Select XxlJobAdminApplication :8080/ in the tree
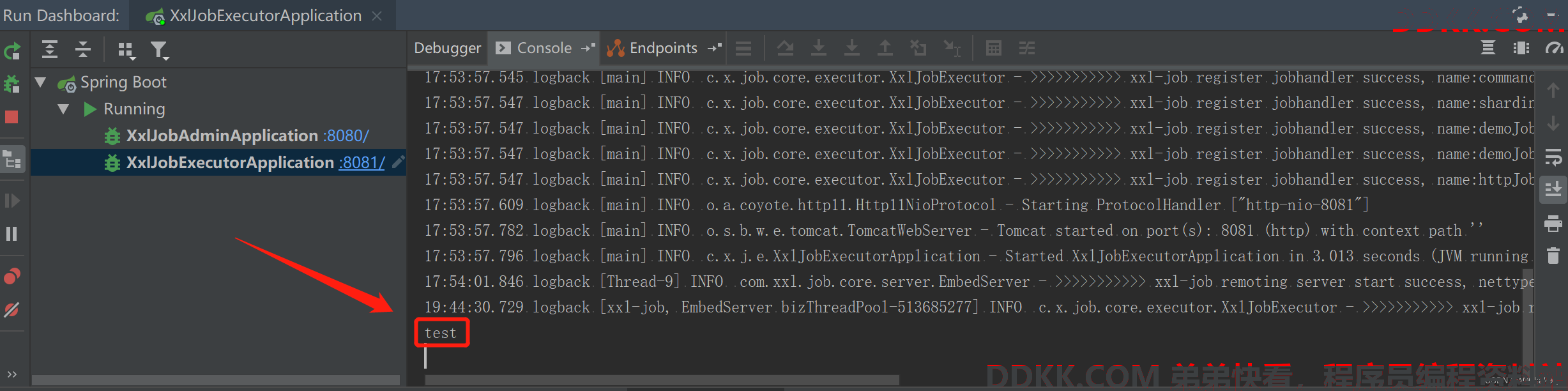Viewport: 1568px width, 391px height. point(247,136)
